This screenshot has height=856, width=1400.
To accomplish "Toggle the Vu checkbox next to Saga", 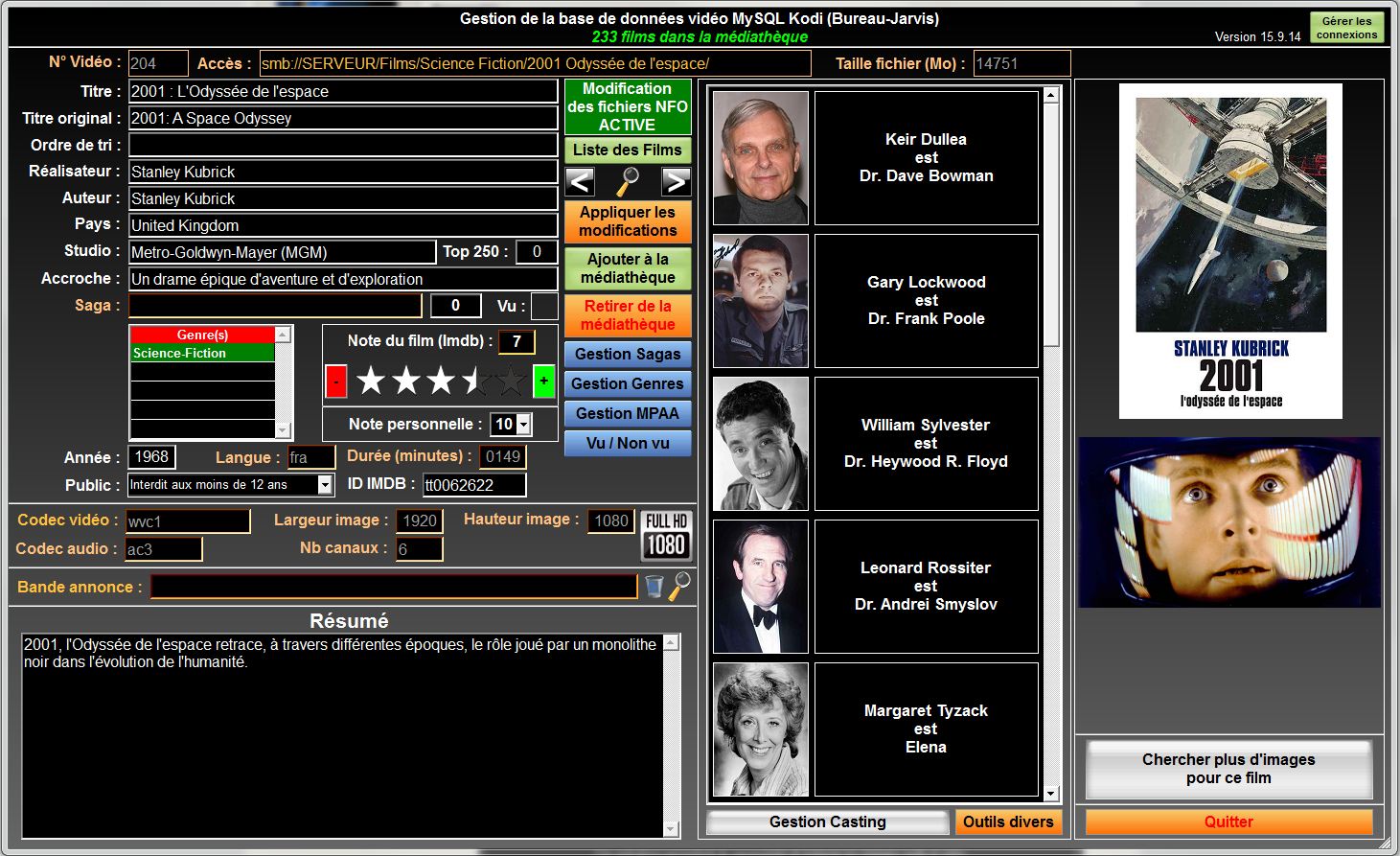I will (x=544, y=307).
